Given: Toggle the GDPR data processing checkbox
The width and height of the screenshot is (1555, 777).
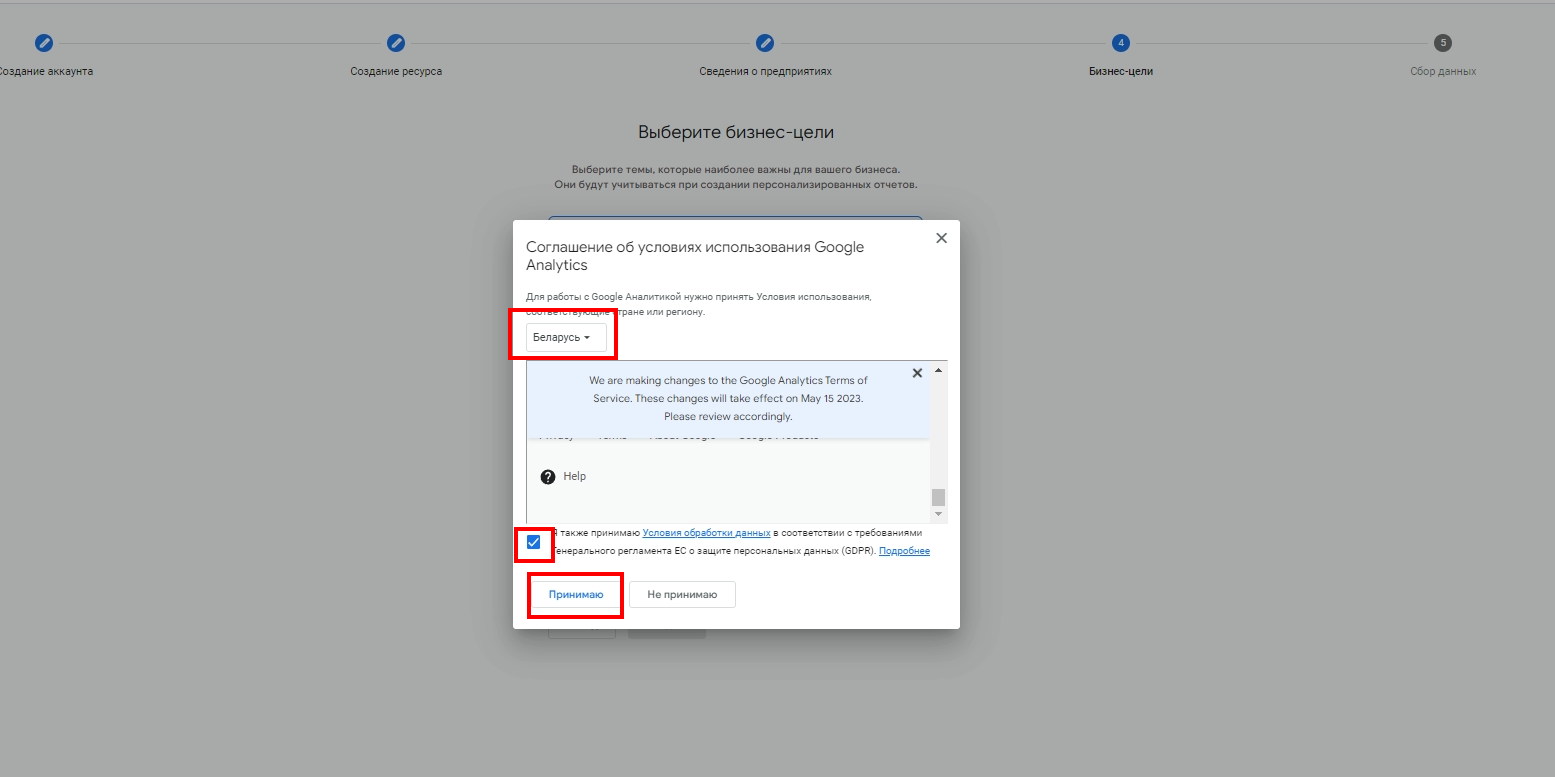Looking at the screenshot, I should tap(533, 542).
